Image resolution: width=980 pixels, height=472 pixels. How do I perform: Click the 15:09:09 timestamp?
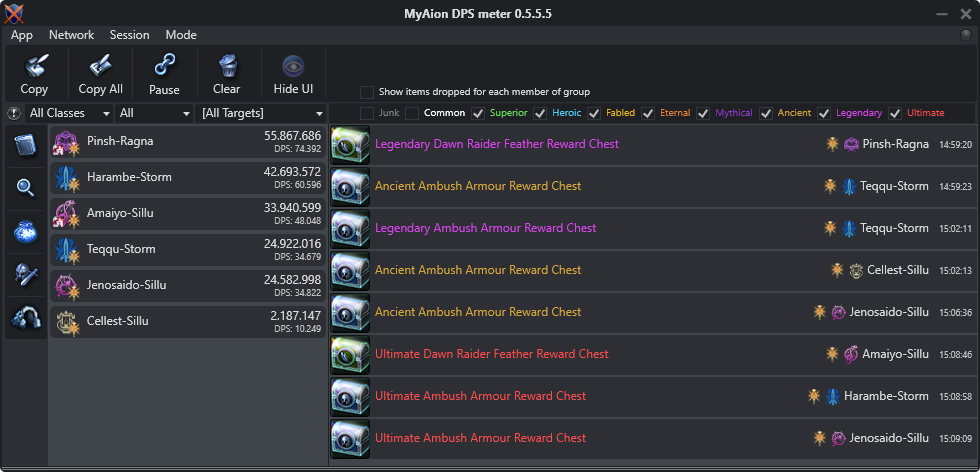(x=956, y=439)
